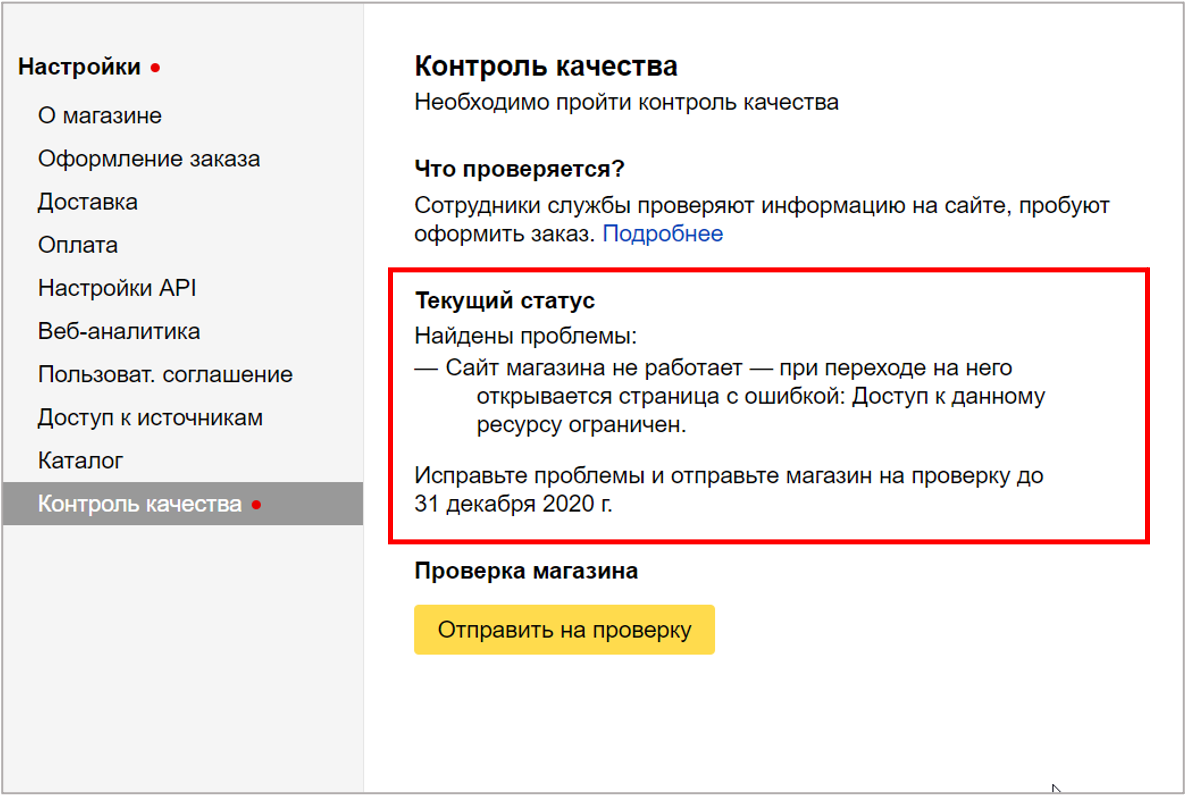This screenshot has height=795, width=1185.
Task: Click the Проверка магазина heading
Action: tap(525, 571)
